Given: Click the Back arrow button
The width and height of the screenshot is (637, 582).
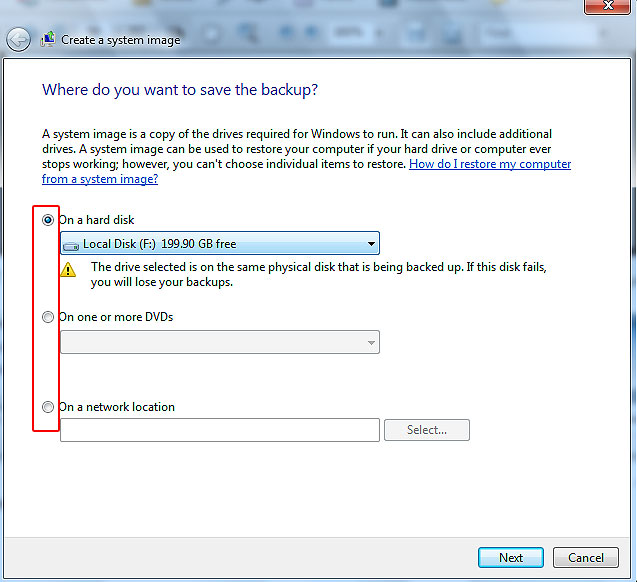Looking at the screenshot, I should tap(18, 40).
